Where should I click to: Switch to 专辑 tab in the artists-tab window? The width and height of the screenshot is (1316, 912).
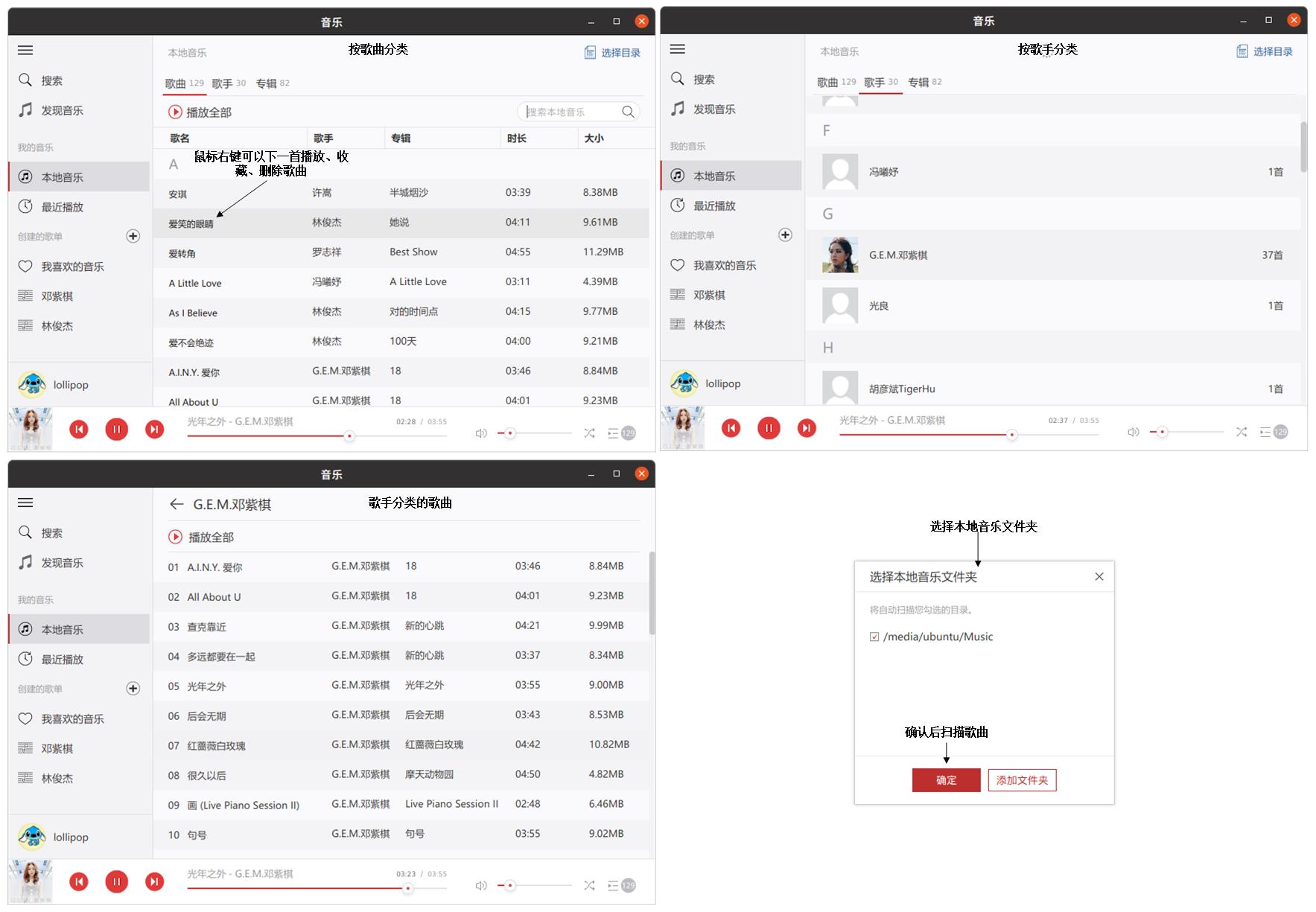pos(925,82)
